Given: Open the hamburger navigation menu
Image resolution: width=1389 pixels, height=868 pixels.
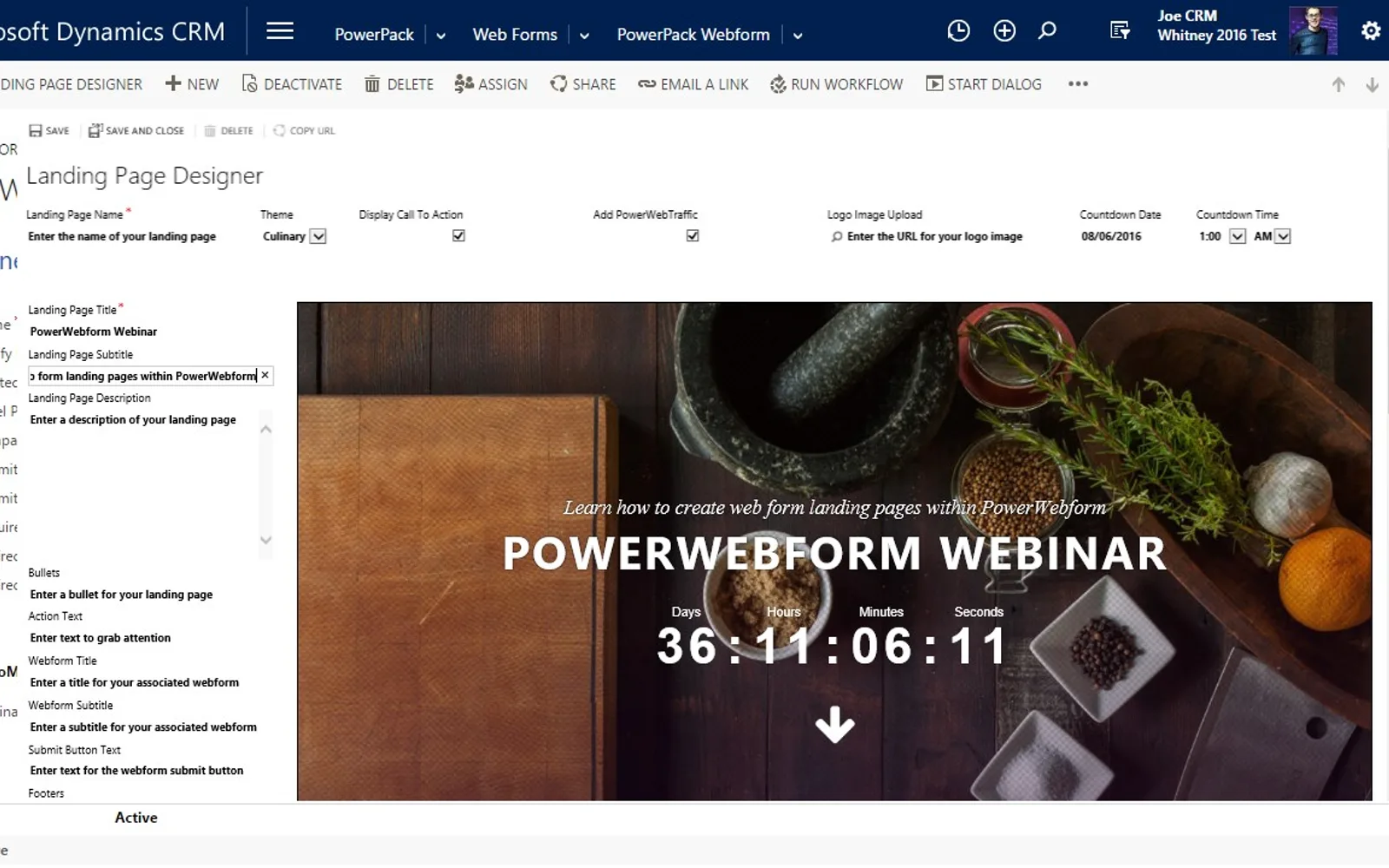Looking at the screenshot, I should coord(280,32).
